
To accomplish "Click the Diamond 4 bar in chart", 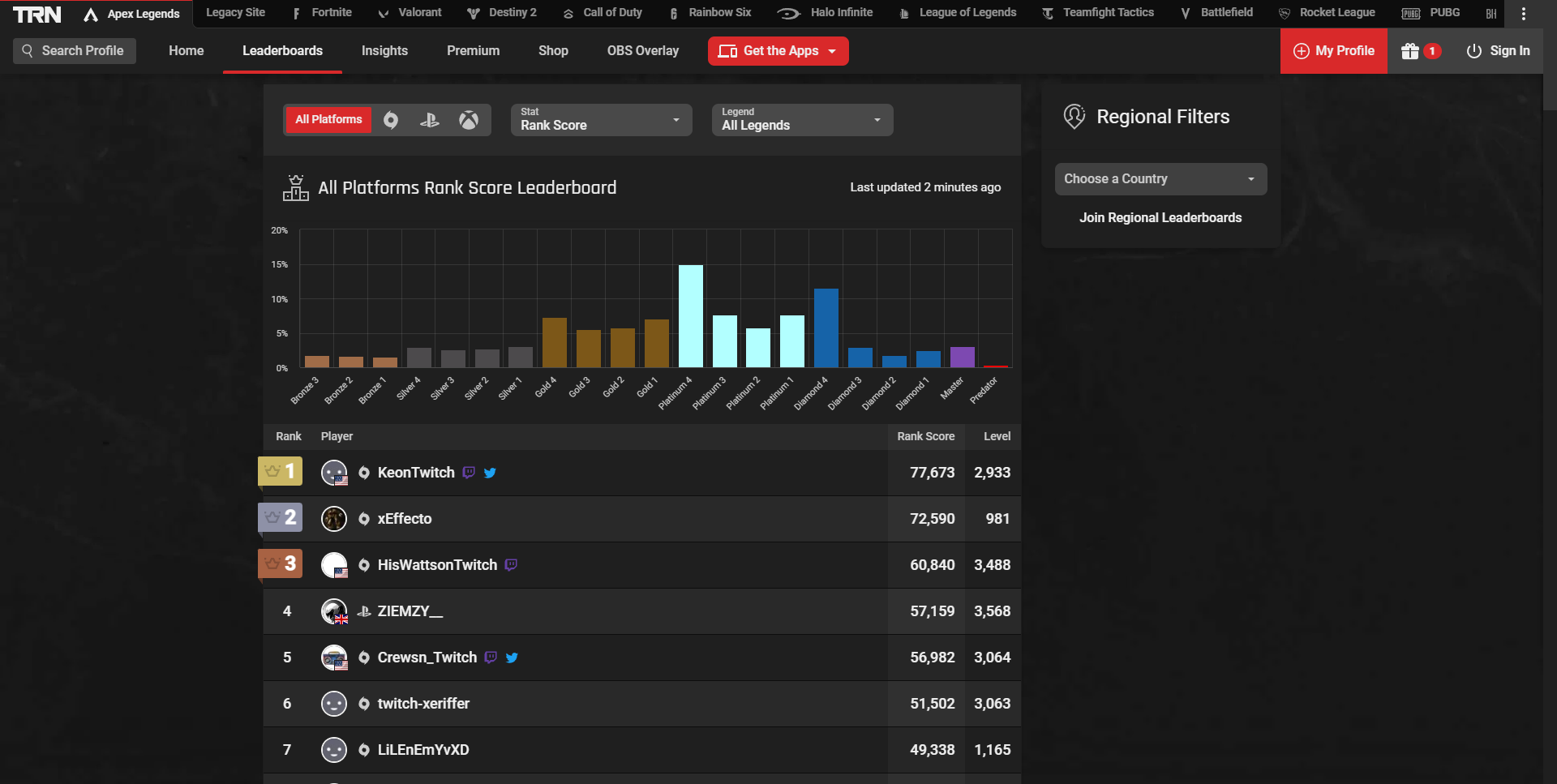I will 826,328.
